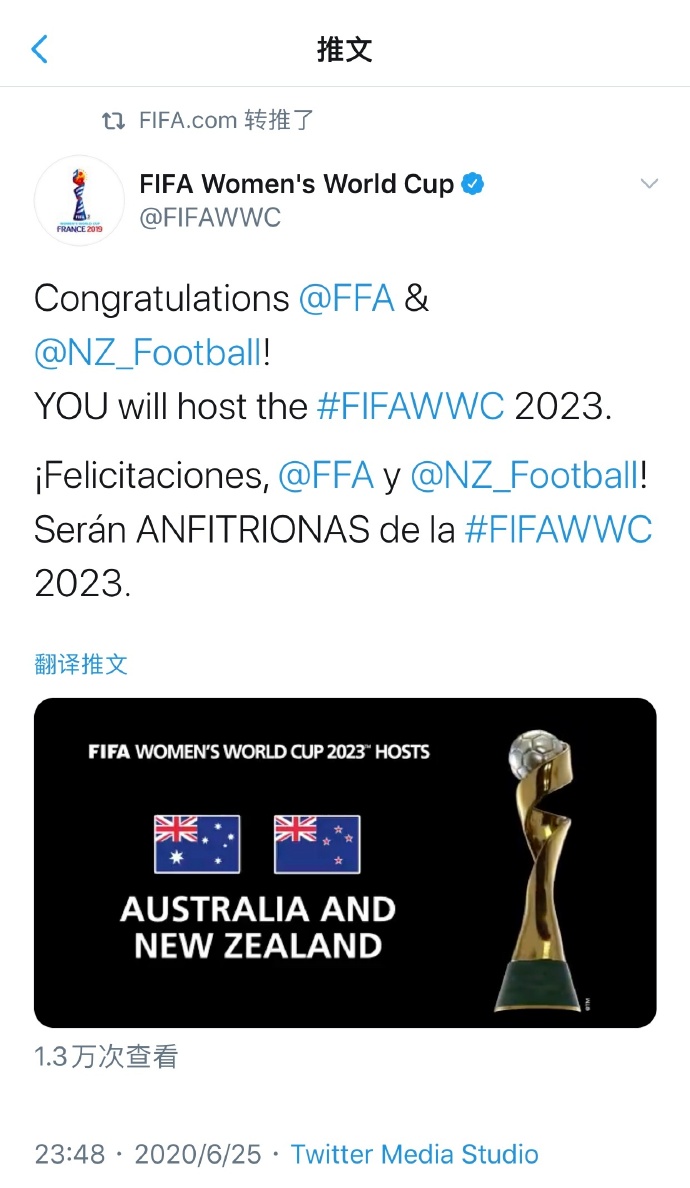
Task: Open @FFA mention in Spanish text
Action: 325,476
